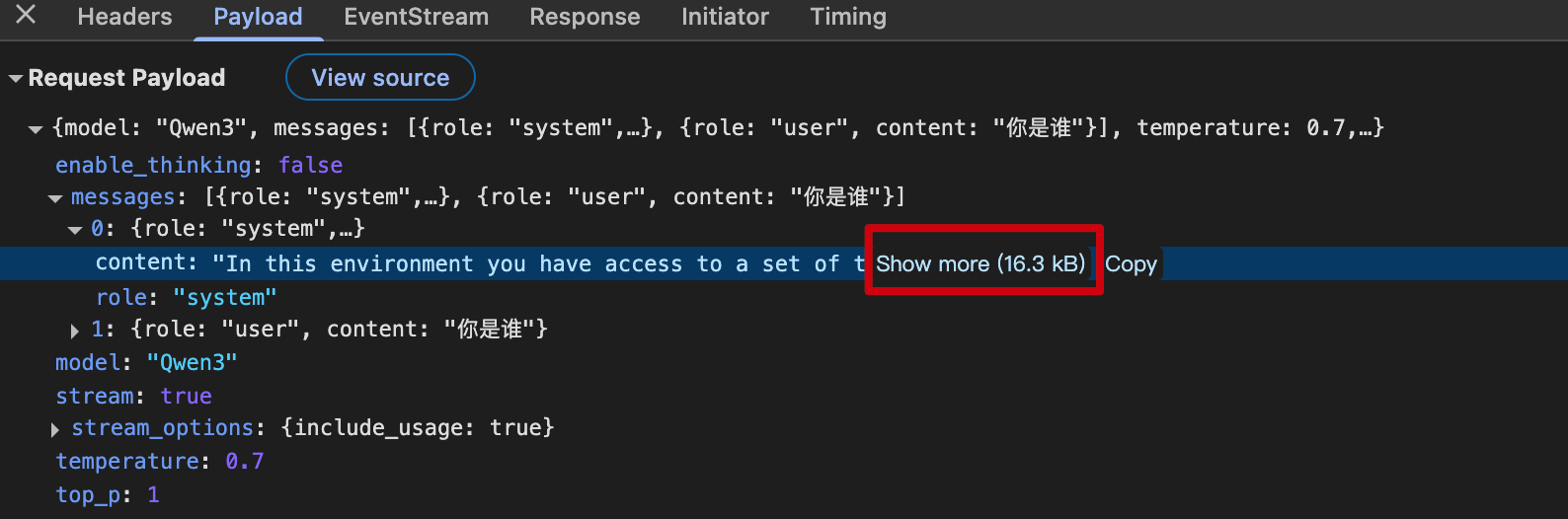Select the top_p property row
Screen dimensions: 1568x519
click(107, 494)
